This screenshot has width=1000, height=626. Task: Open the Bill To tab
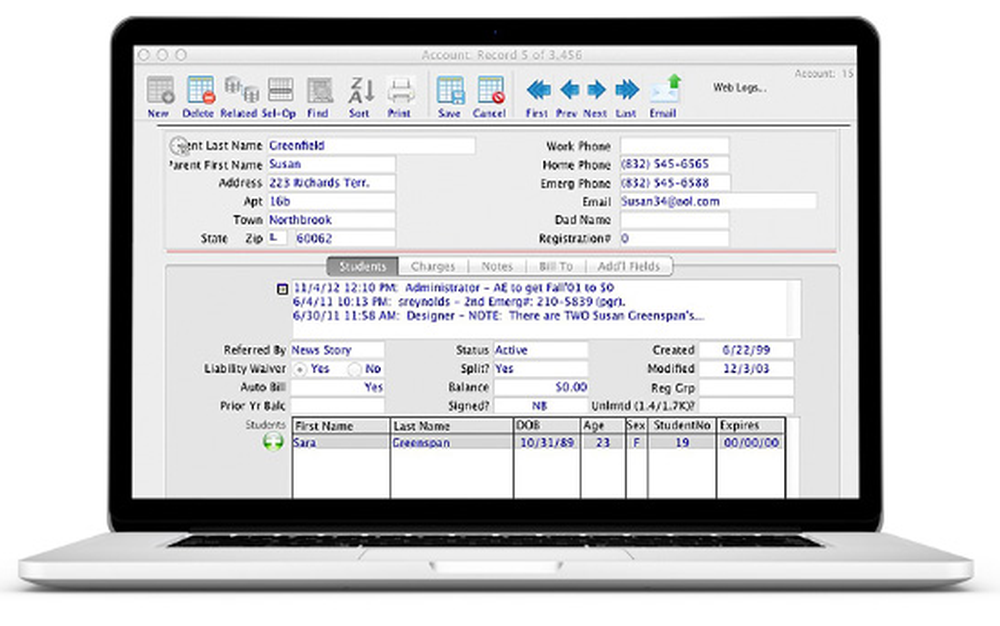coord(555,267)
